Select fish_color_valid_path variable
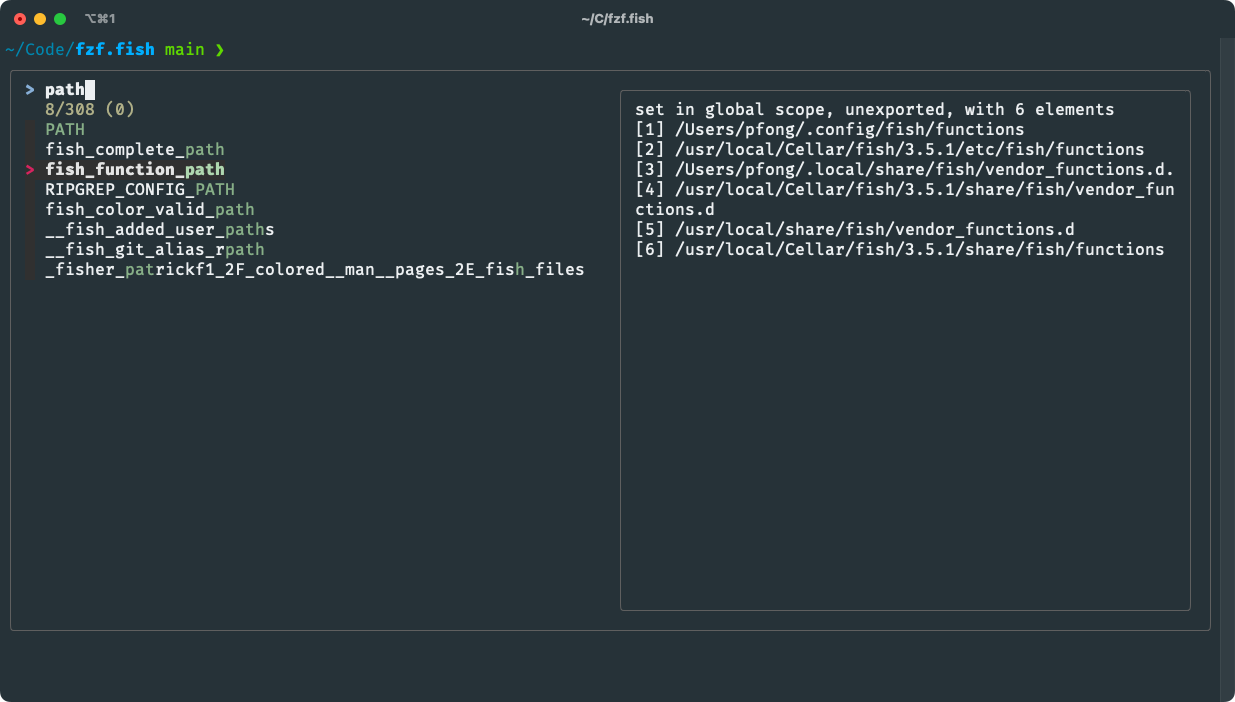 pyautogui.click(x=150, y=210)
